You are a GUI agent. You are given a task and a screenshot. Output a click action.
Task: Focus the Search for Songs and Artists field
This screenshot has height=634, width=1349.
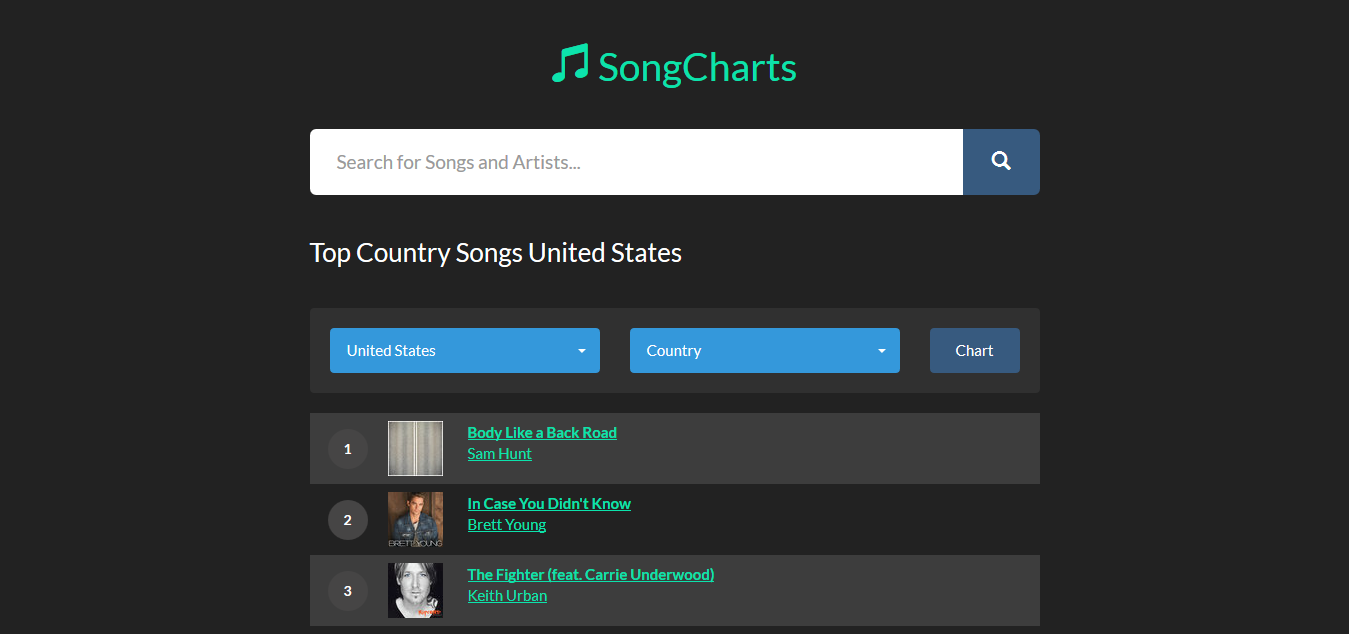pos(636,162)
